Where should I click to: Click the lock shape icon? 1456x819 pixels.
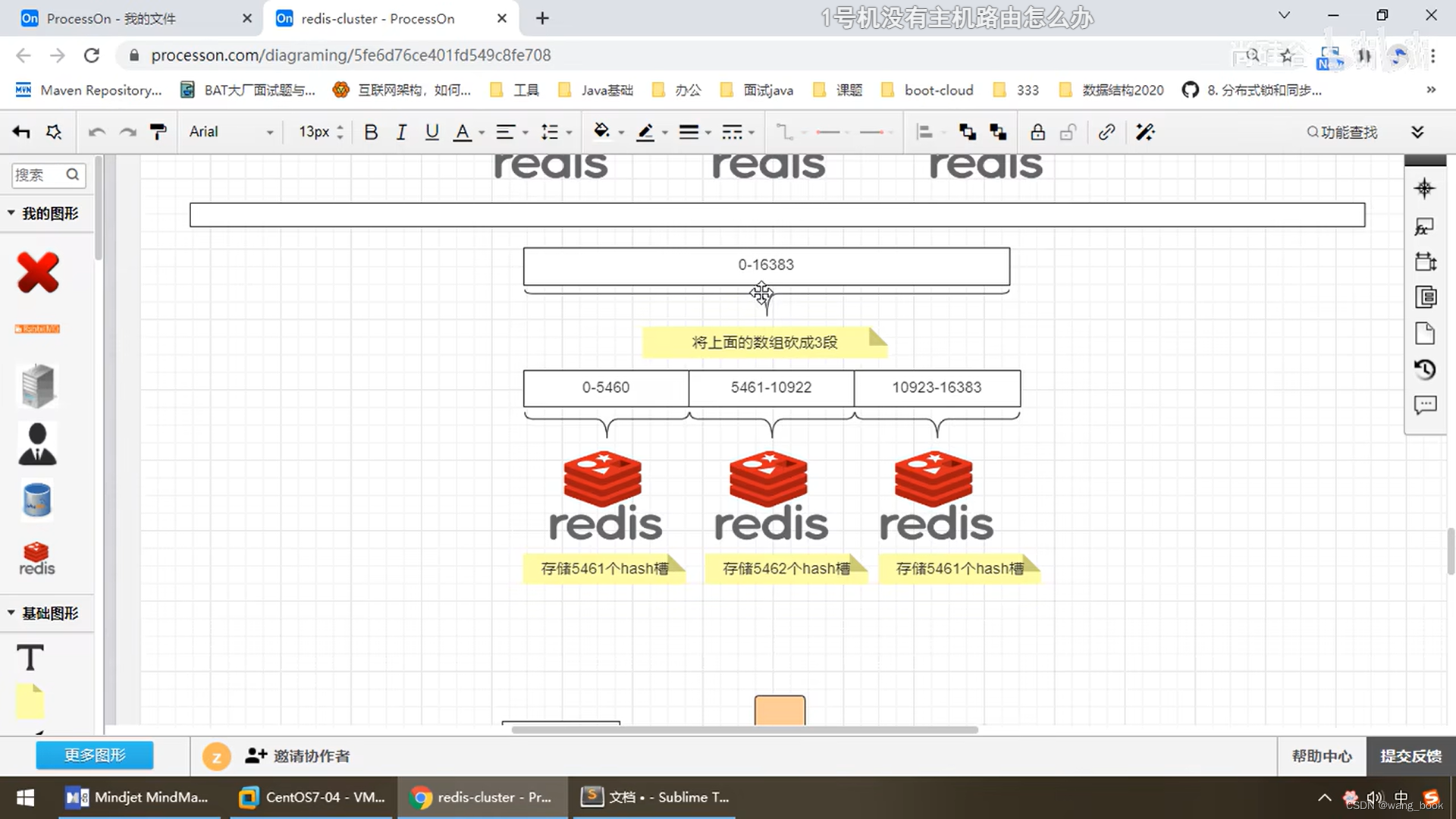1037,132
